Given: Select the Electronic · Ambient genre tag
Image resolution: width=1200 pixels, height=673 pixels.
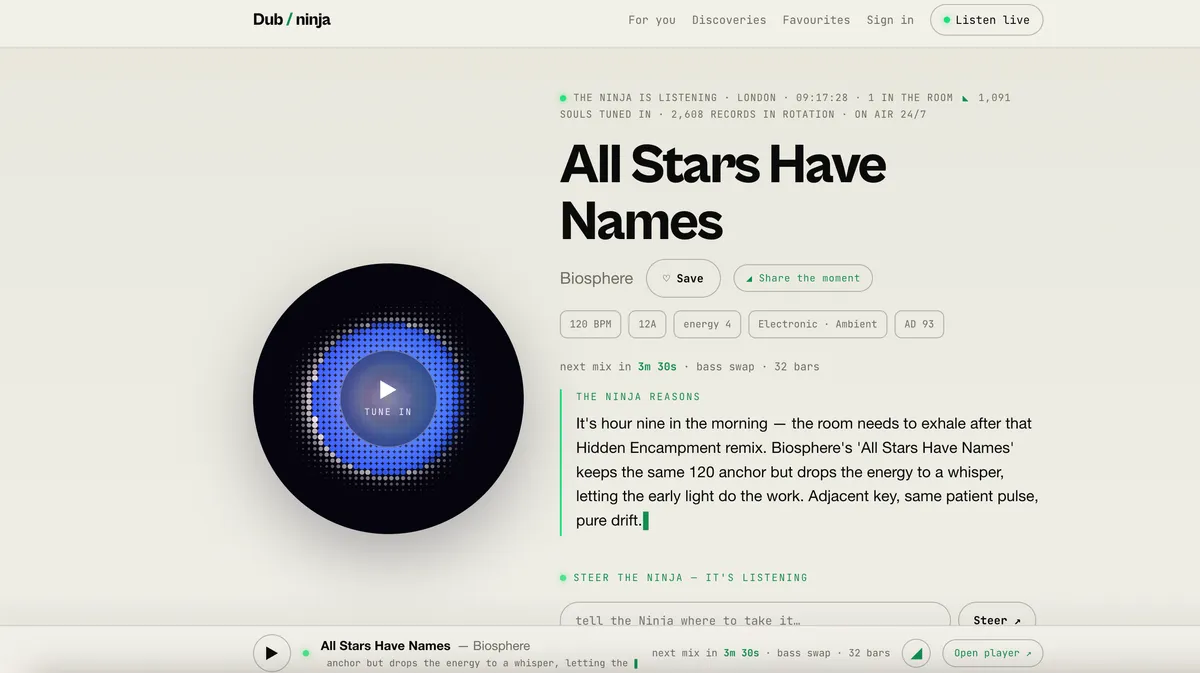Looking at the screenshot, I should (817, 324).
